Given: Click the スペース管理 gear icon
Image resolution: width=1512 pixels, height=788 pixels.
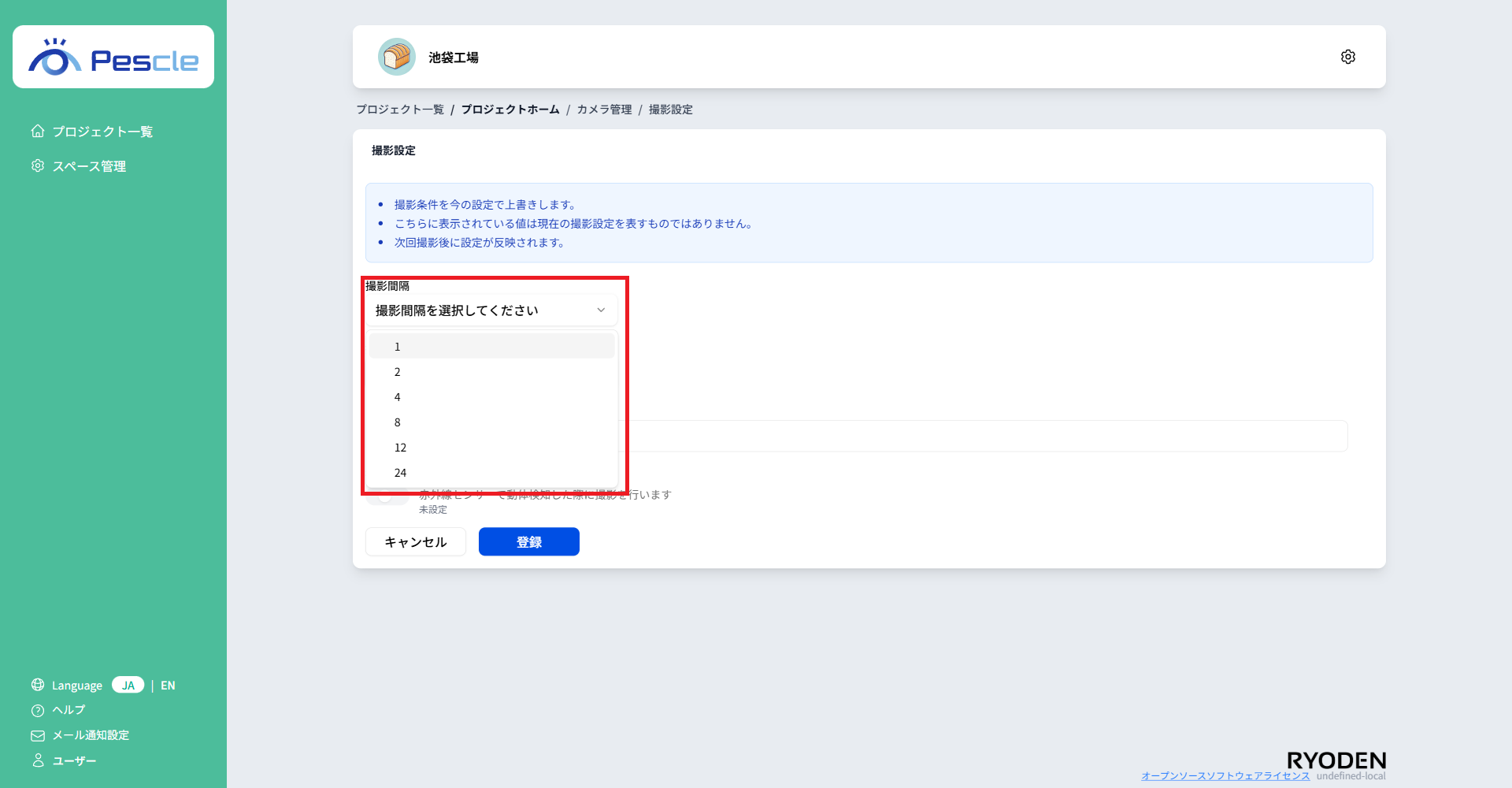Looking at the screenshot, I should coord(37,165).
